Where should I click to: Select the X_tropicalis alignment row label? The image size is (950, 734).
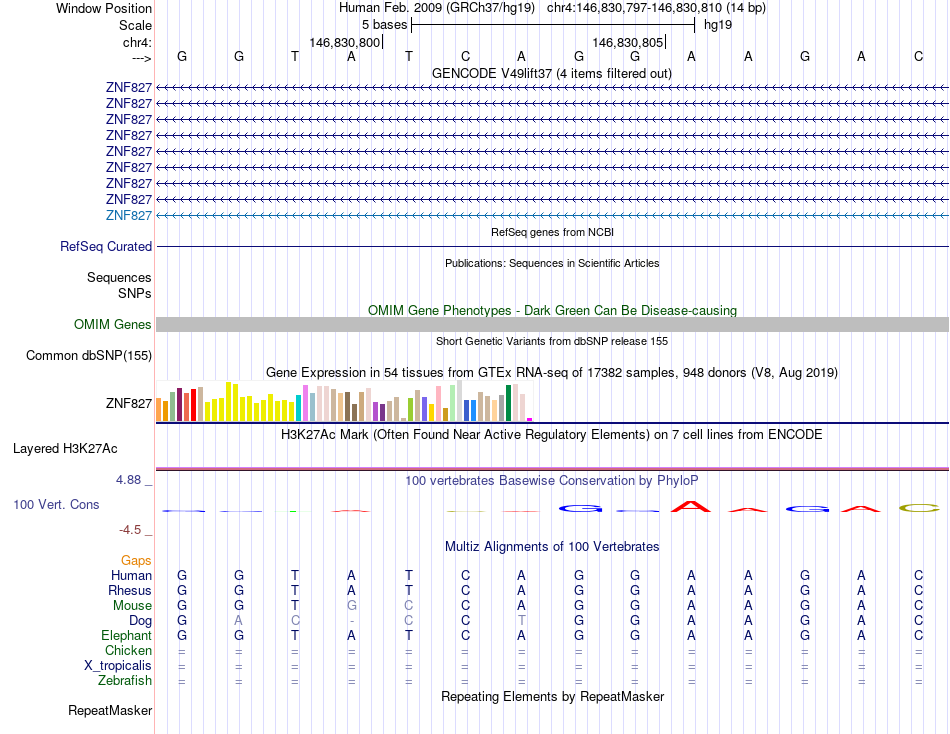point(118,666)
